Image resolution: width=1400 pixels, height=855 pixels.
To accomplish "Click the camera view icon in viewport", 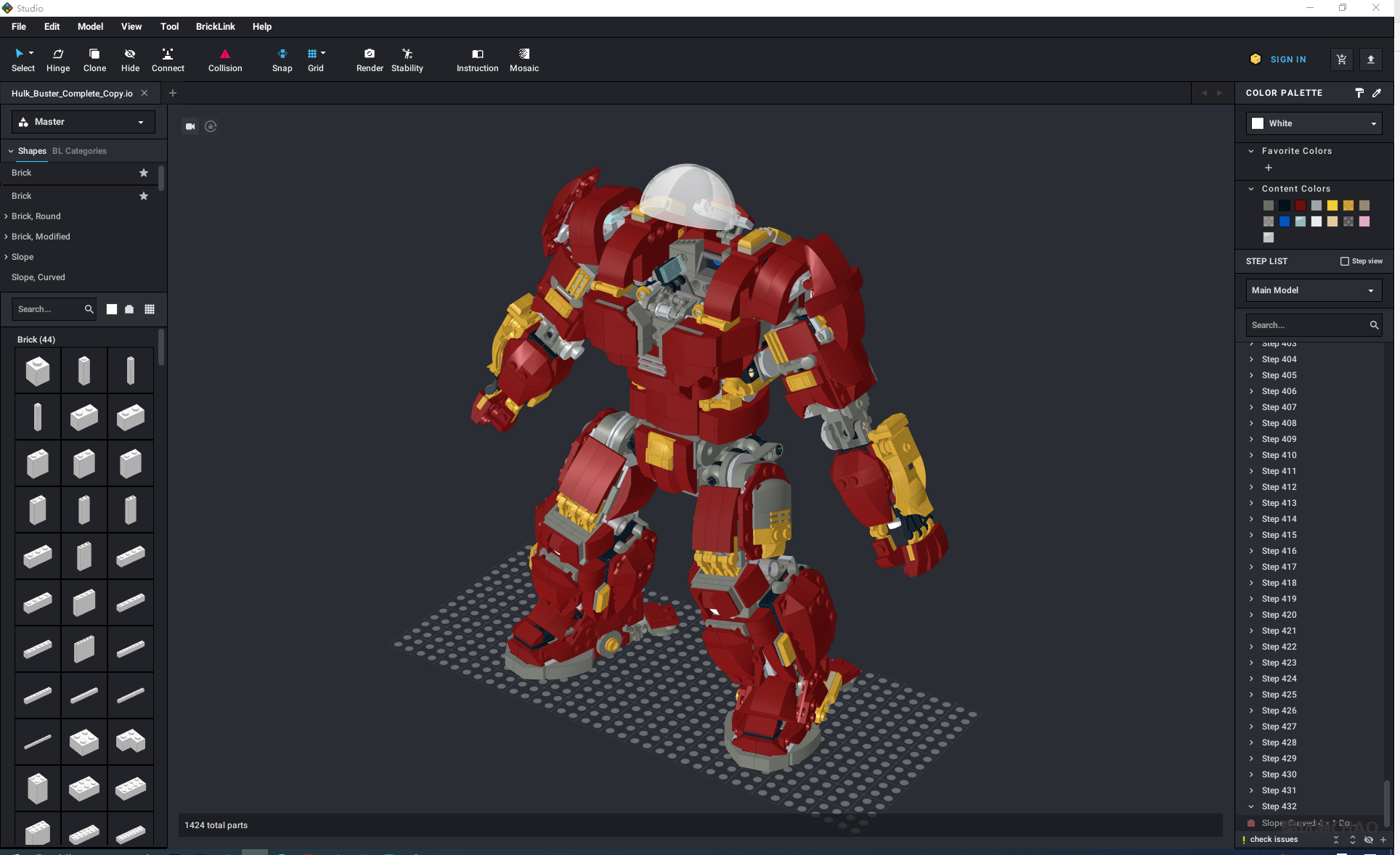I will [190, 126].
